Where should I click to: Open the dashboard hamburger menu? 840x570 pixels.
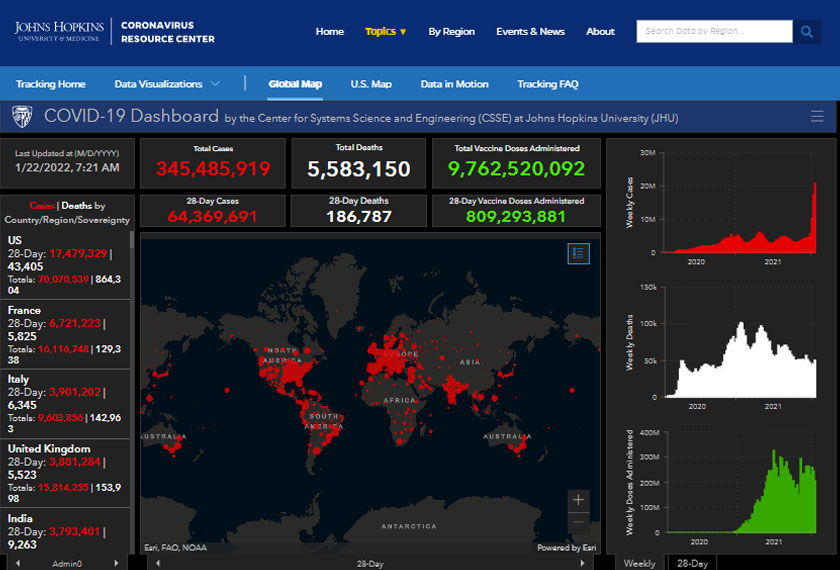pyautogui.click(x=817, y=117)
